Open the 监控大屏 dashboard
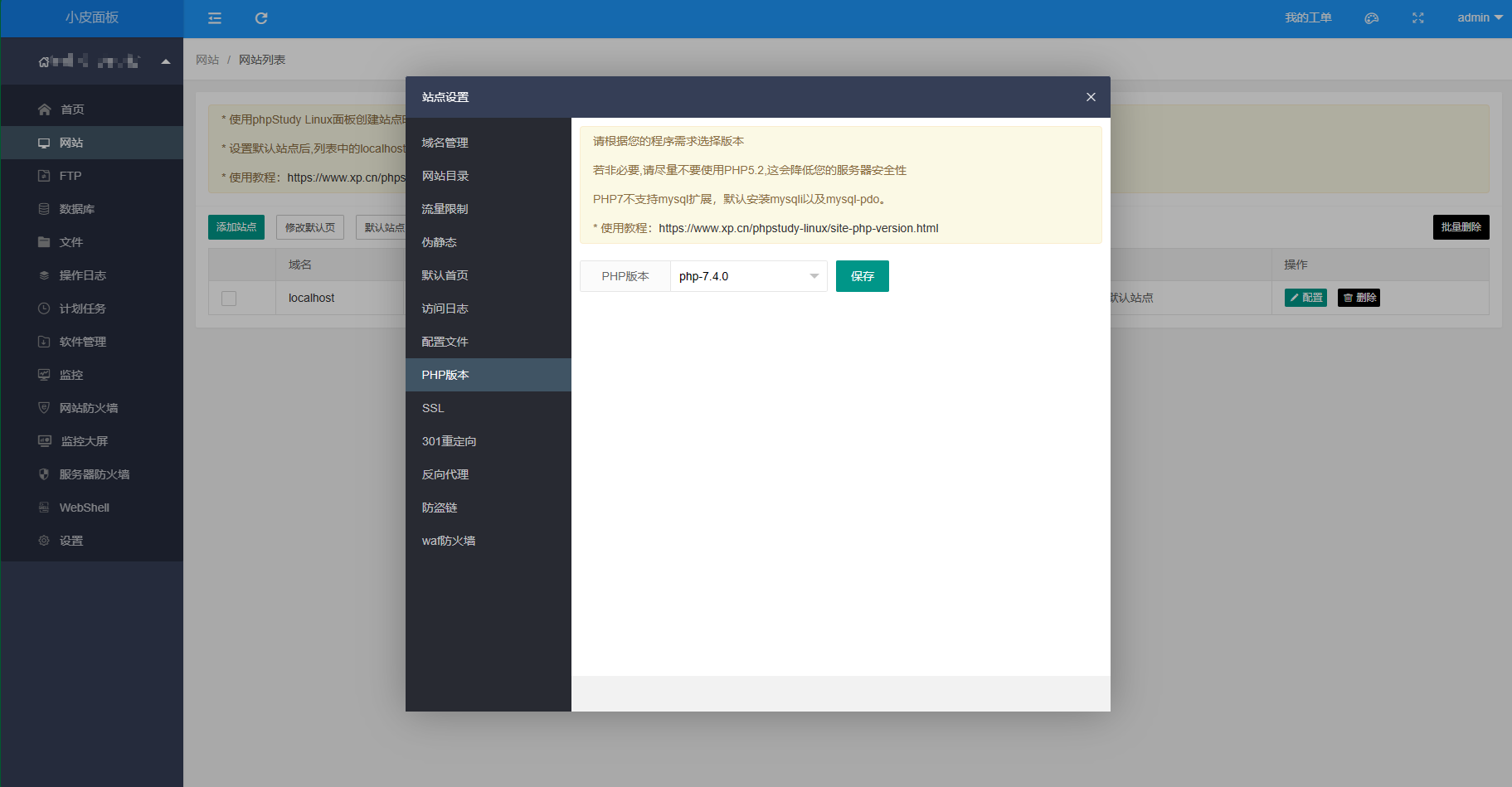Viewport: 1512px width, 787px height. pos(85,440)
